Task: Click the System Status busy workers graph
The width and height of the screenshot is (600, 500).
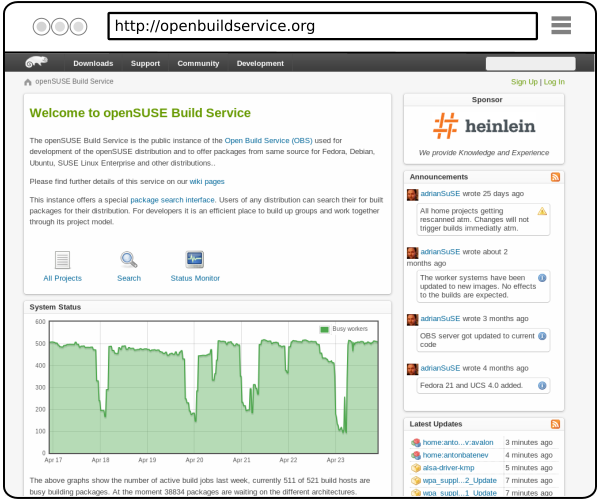Action: click(x=214, y=387)
